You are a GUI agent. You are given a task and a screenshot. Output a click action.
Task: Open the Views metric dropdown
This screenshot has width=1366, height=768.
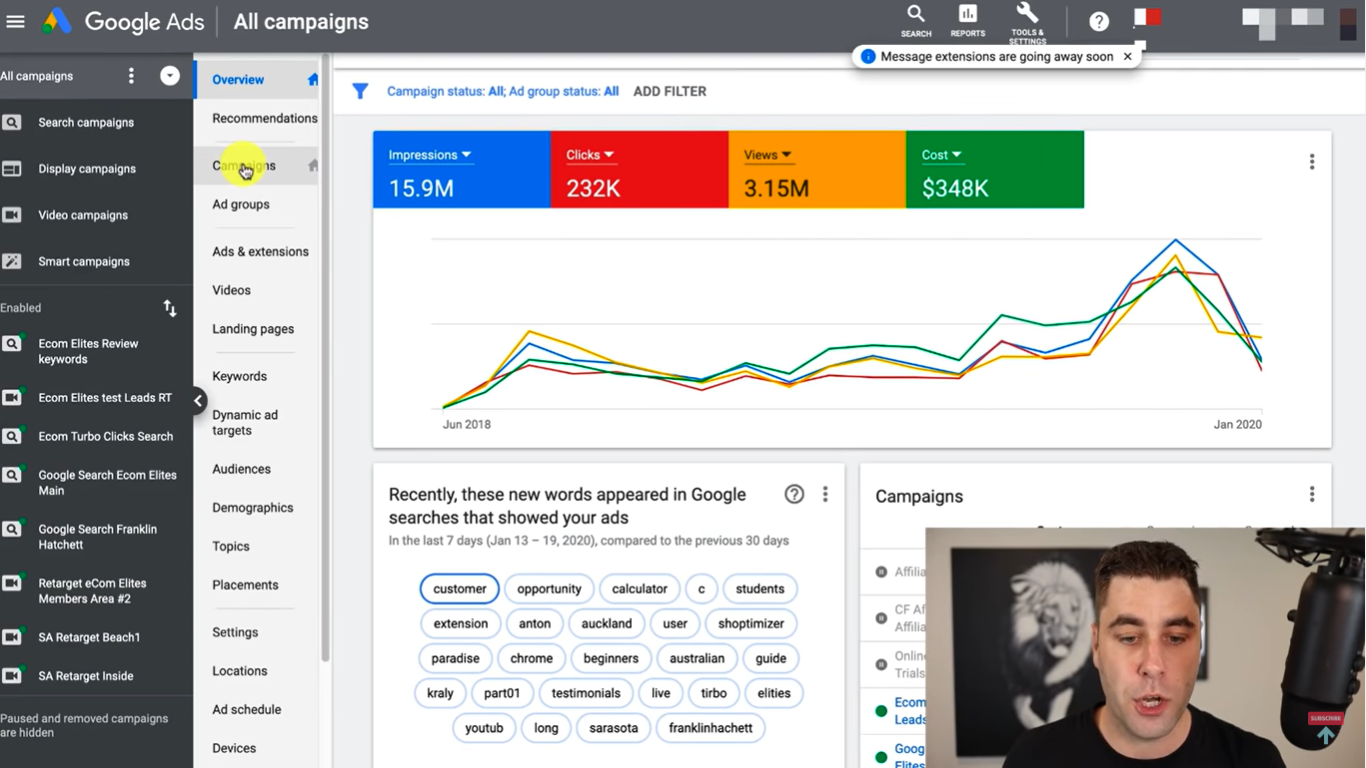click(768, 155)
